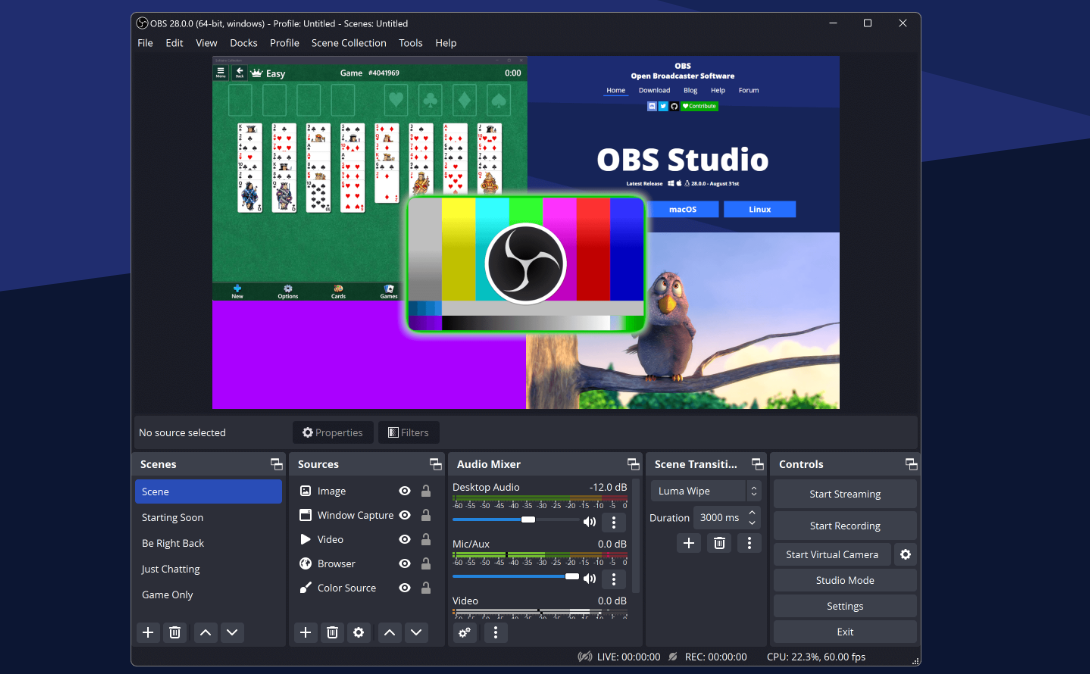The width and height of the screenshot is (1090, 674).
Task: Remove selected scene with trash icon
Action: click(x=175, y=632)
